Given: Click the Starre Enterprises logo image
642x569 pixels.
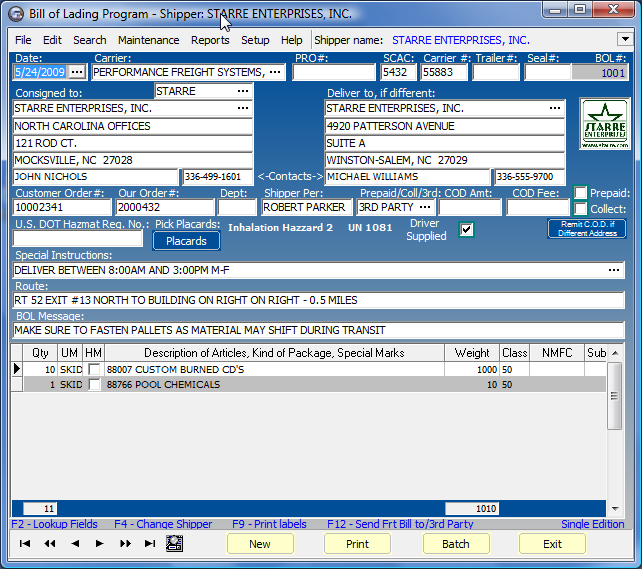Looking at the screenshot, I should 604,125.
